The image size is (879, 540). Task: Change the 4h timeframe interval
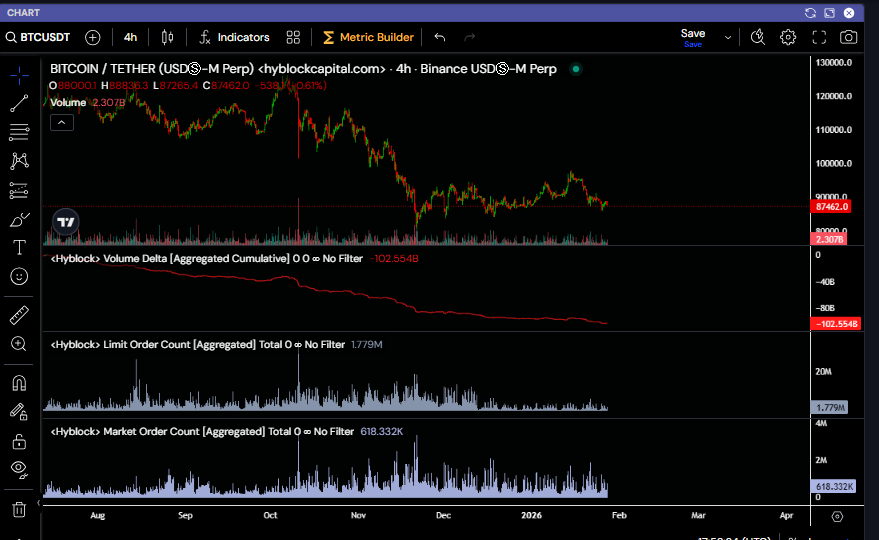(130, 38)
